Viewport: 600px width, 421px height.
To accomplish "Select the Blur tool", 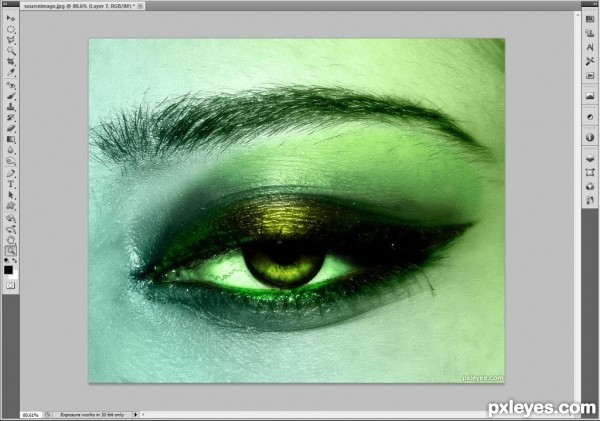I will (x=11, y=150).
